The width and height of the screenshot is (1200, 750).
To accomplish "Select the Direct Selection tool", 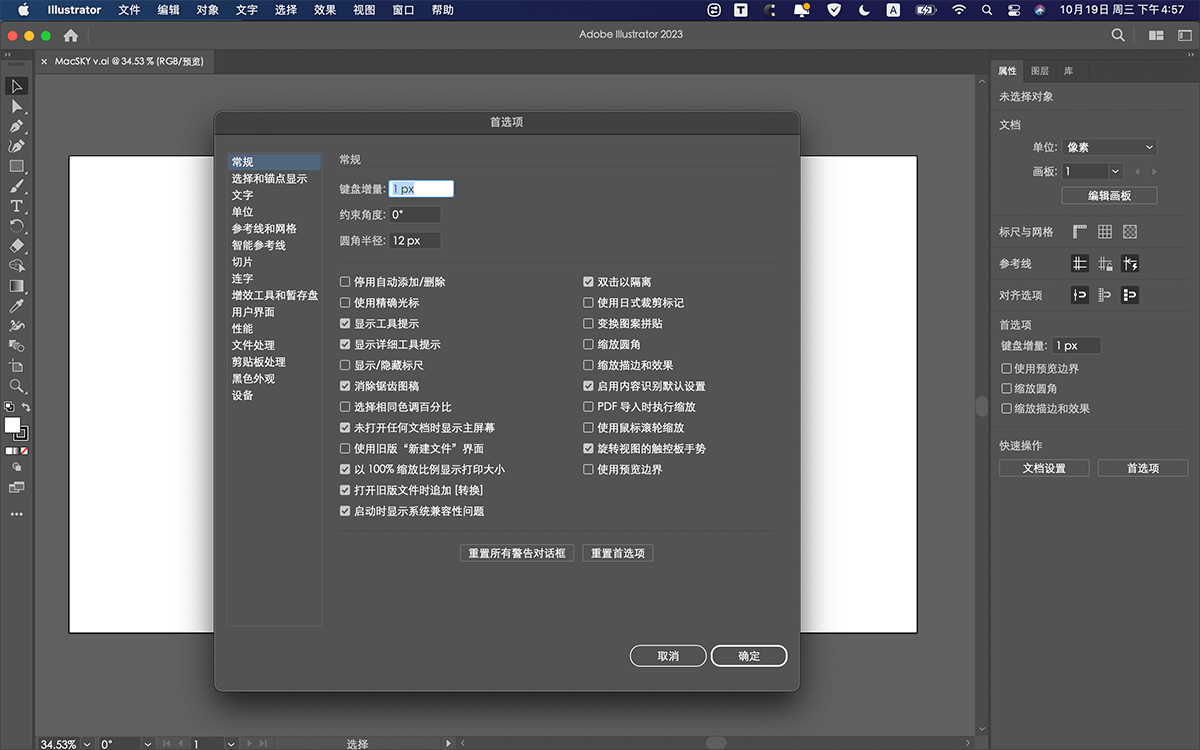I will coord(17,107).
